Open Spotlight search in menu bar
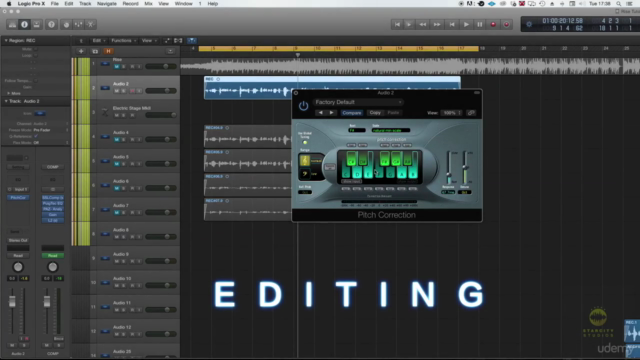640x360 pixels. [619, 4]
